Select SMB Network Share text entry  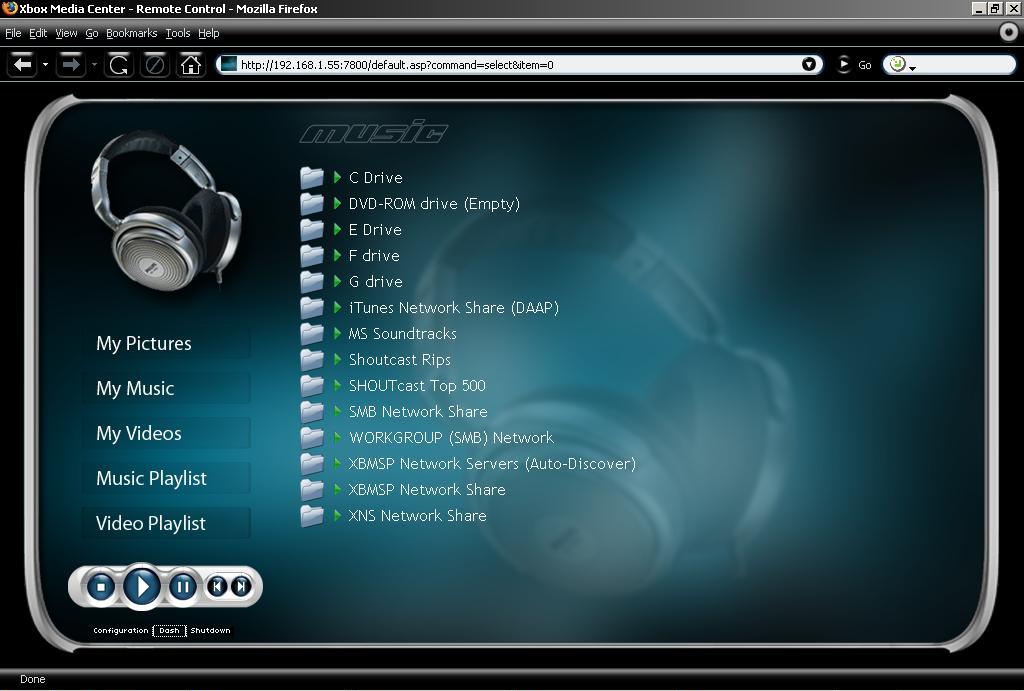pyautogui.click(x=418, y=411)
